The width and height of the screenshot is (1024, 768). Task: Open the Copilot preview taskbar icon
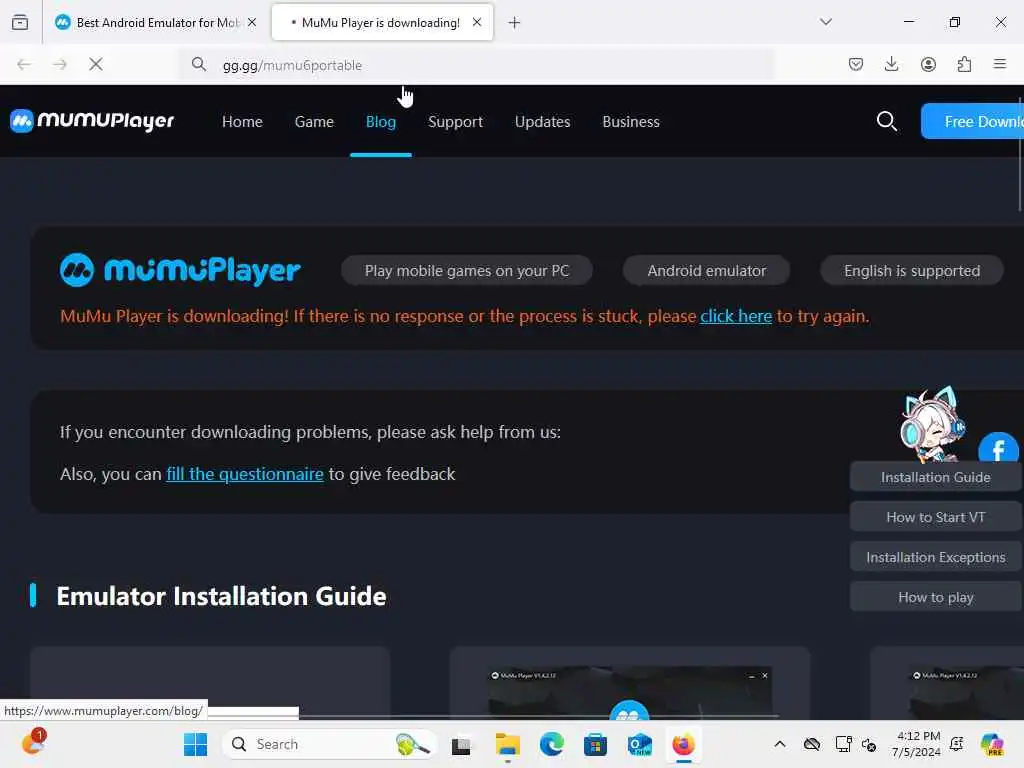click(992, 744)
